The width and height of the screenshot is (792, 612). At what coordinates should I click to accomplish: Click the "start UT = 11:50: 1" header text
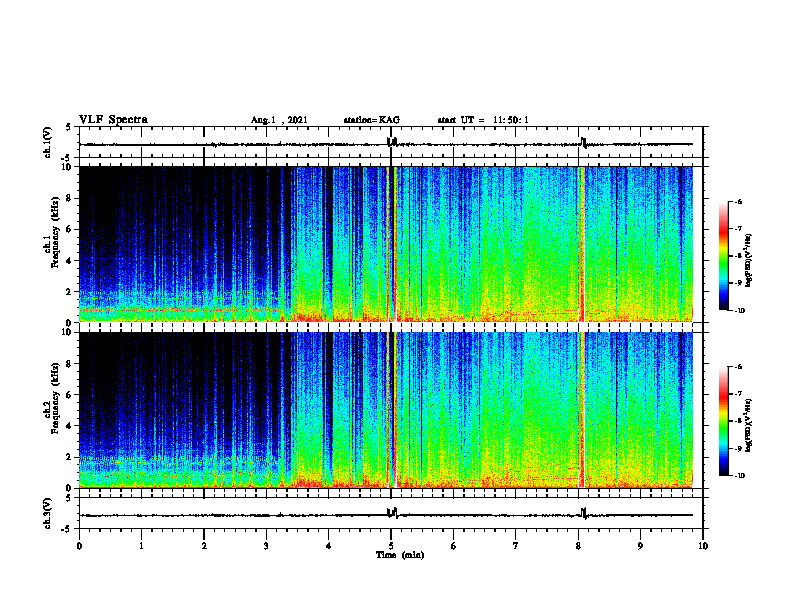483,120
